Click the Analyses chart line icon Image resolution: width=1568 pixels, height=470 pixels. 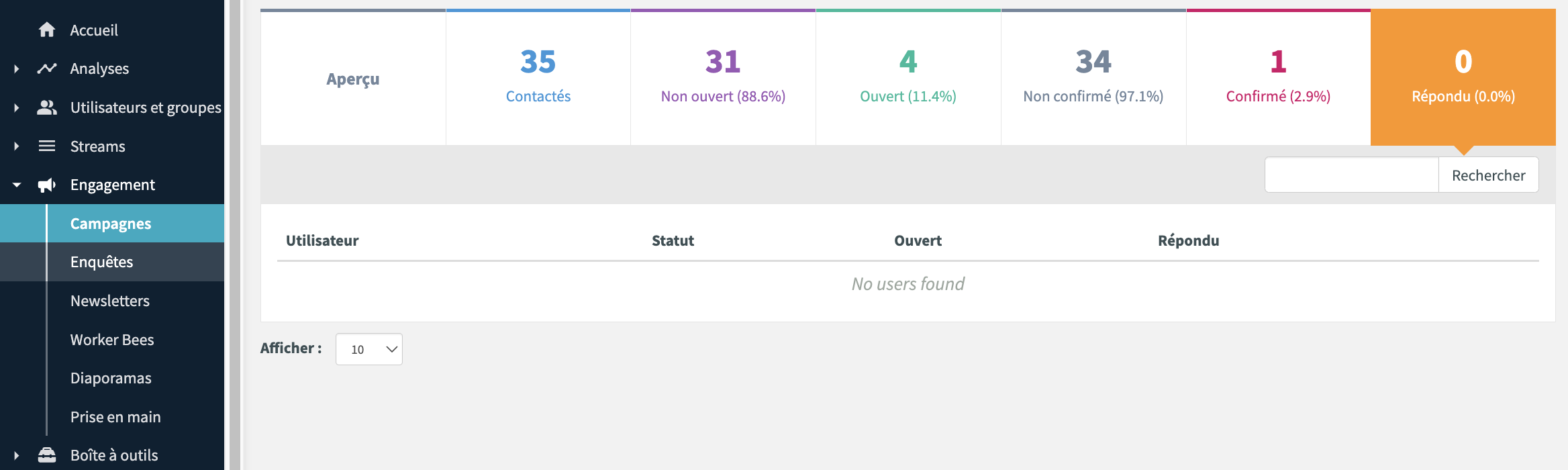47,68
